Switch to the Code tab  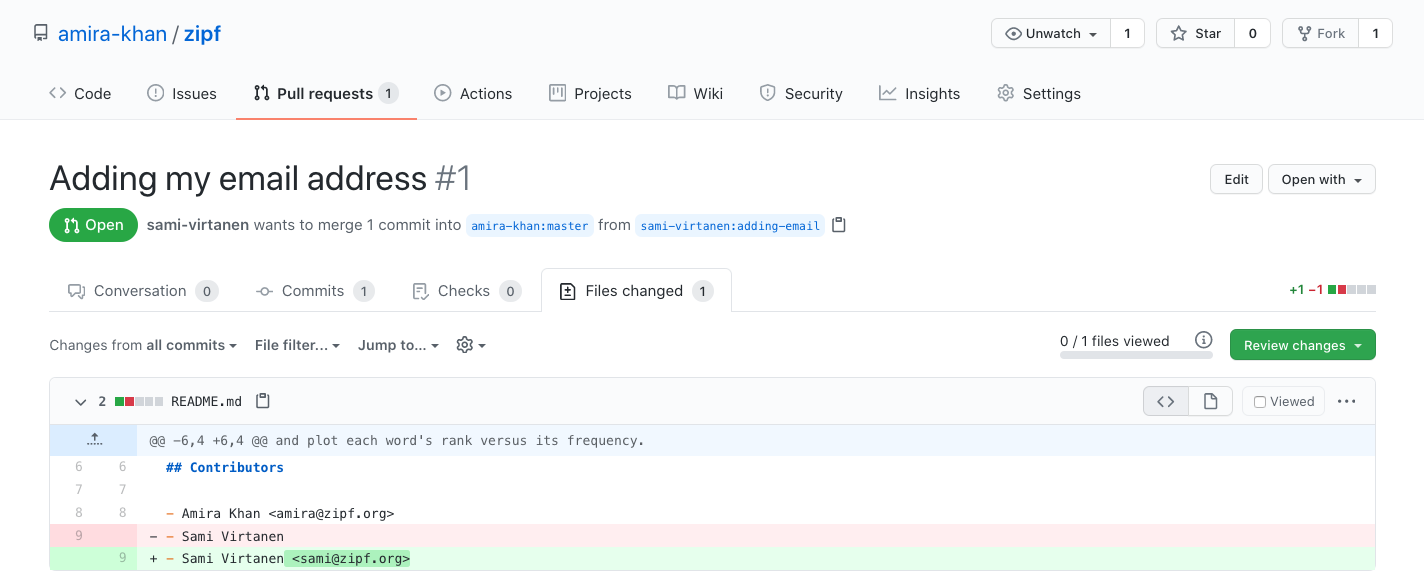(x=80, y=93)
